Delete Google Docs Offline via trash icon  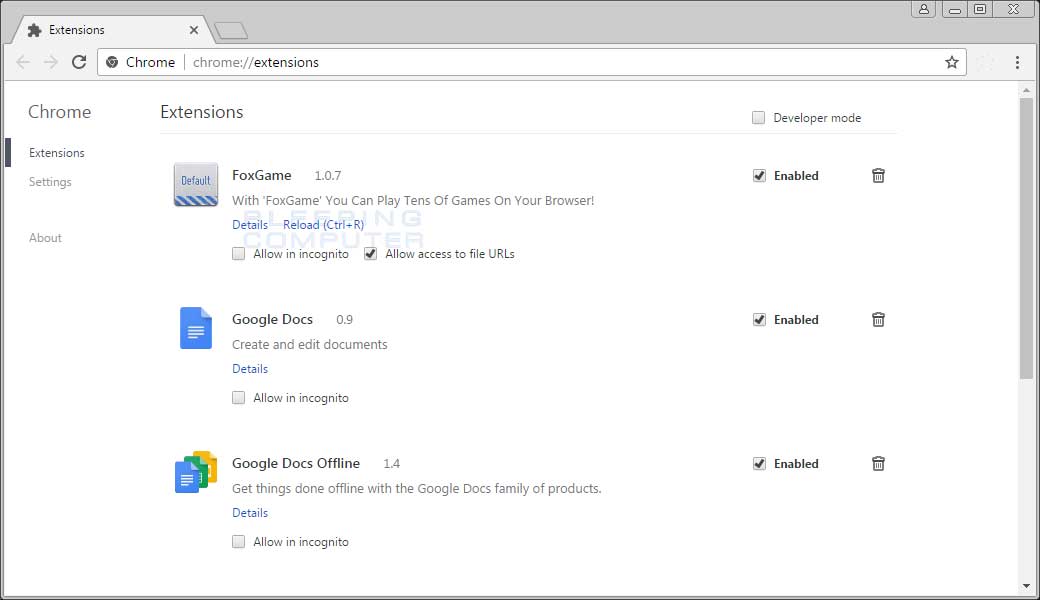pyautogui.click(x=878, y=463)
